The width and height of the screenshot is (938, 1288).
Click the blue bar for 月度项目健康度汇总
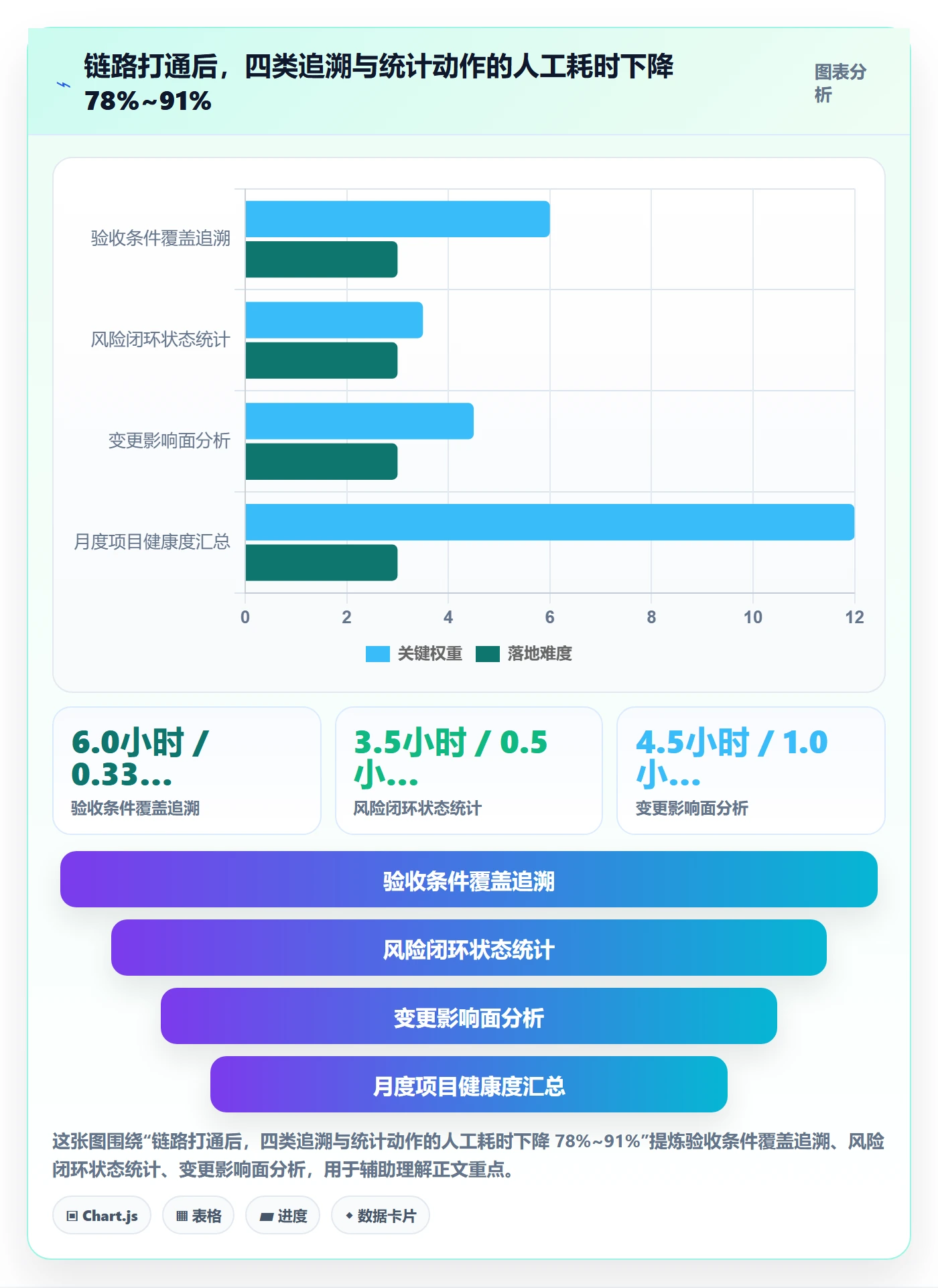tap(549, 522)
